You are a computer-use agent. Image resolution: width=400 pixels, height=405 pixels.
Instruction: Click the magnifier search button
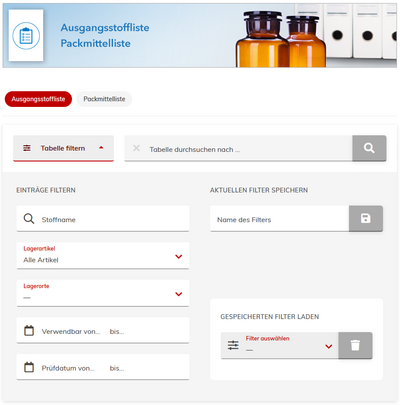369,148
